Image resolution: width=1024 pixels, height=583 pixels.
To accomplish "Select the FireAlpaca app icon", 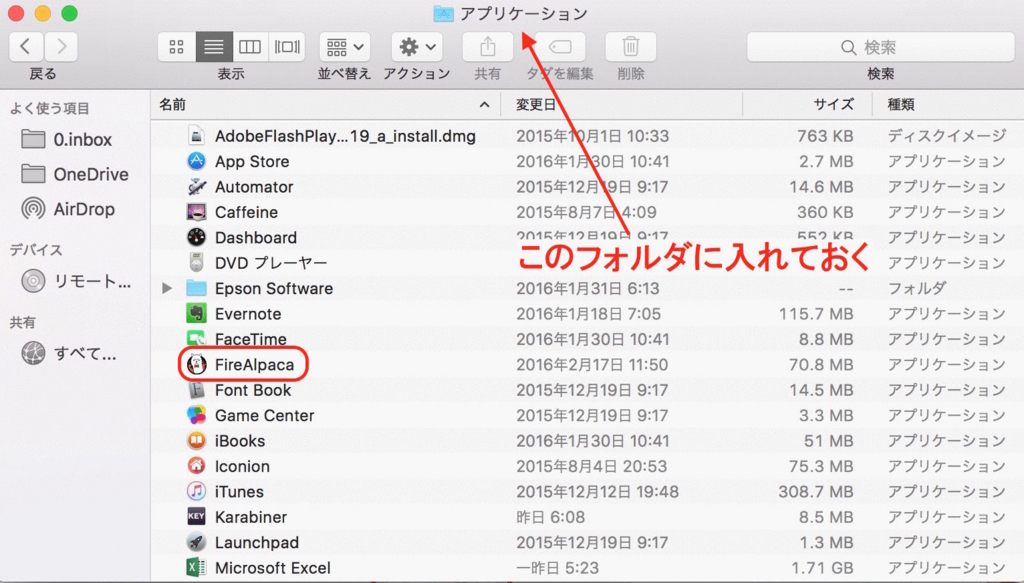I will pos(196,364).
